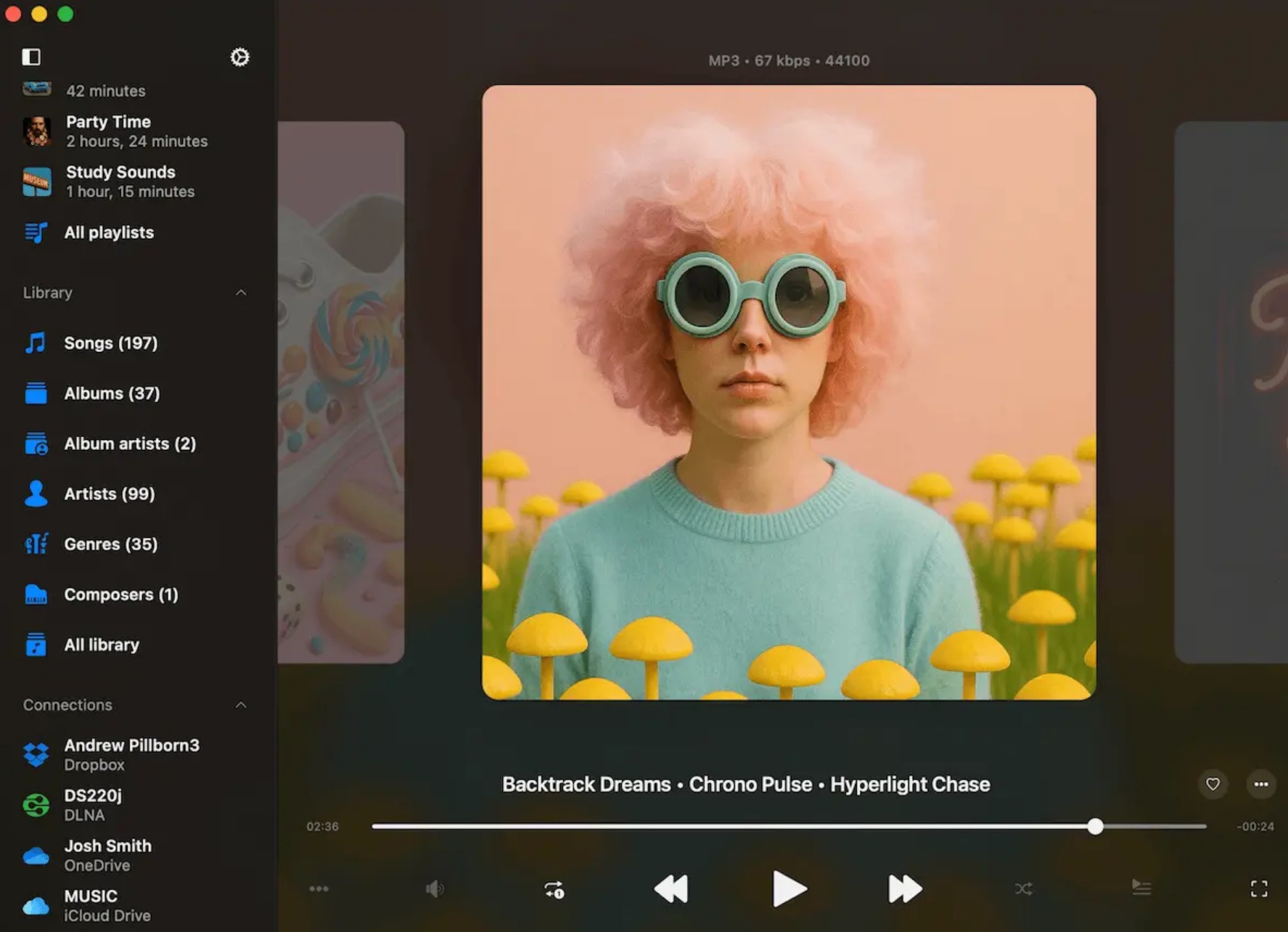The height and width of the screenshot is (932, 1288).
Task: Open All playlists
Action: coord(109,232)
